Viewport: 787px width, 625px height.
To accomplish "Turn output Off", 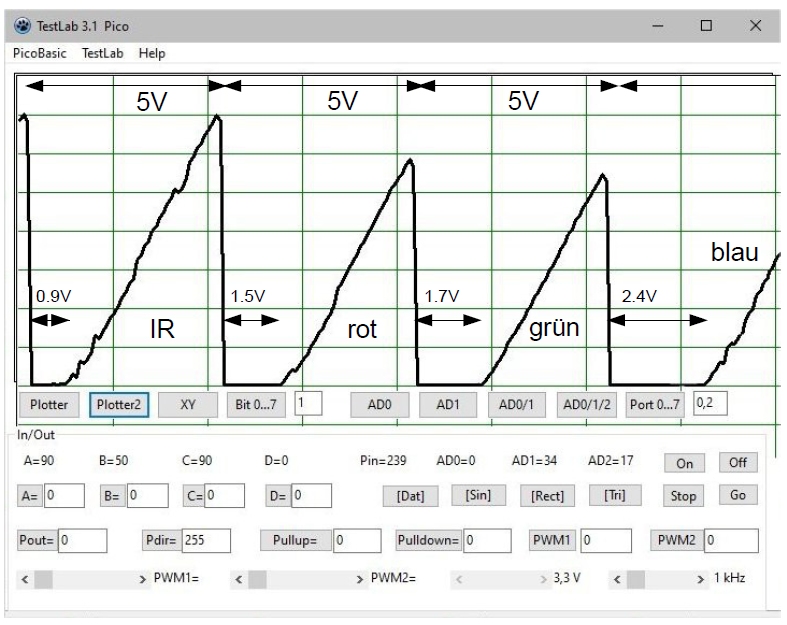I will (738, 463).
